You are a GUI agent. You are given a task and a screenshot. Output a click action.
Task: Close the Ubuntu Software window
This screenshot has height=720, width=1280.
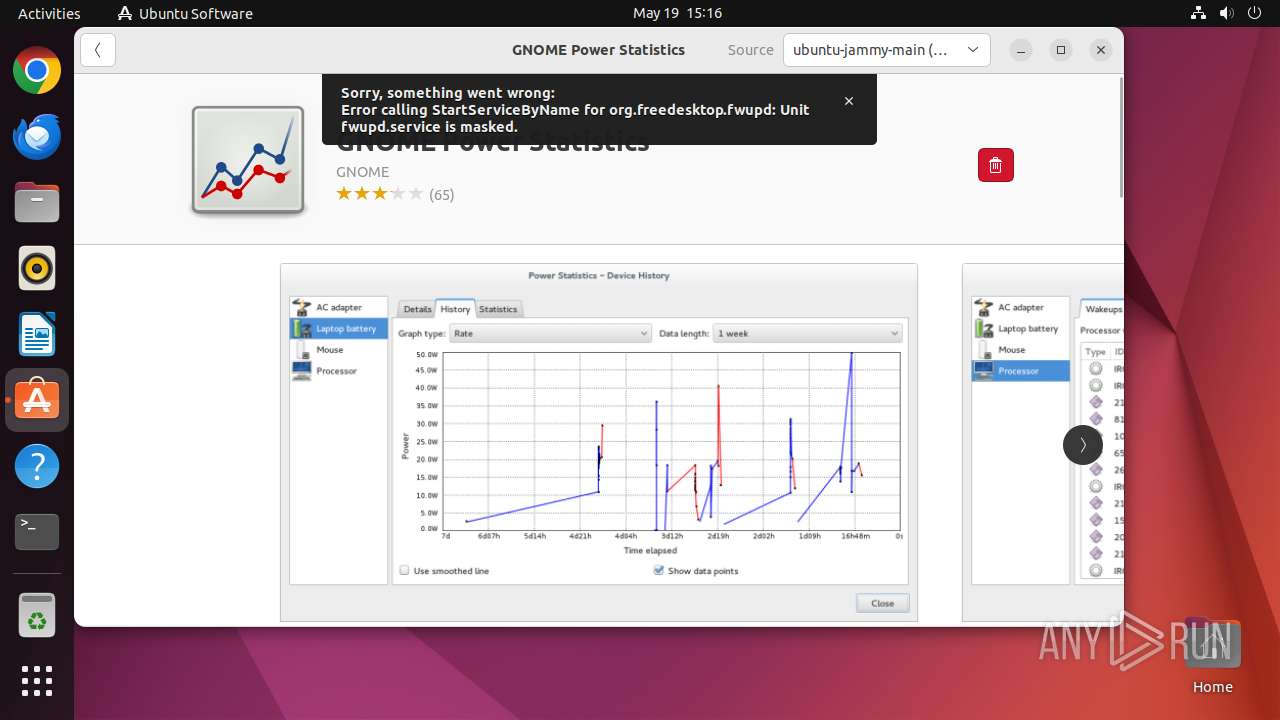coord(1100,50)
